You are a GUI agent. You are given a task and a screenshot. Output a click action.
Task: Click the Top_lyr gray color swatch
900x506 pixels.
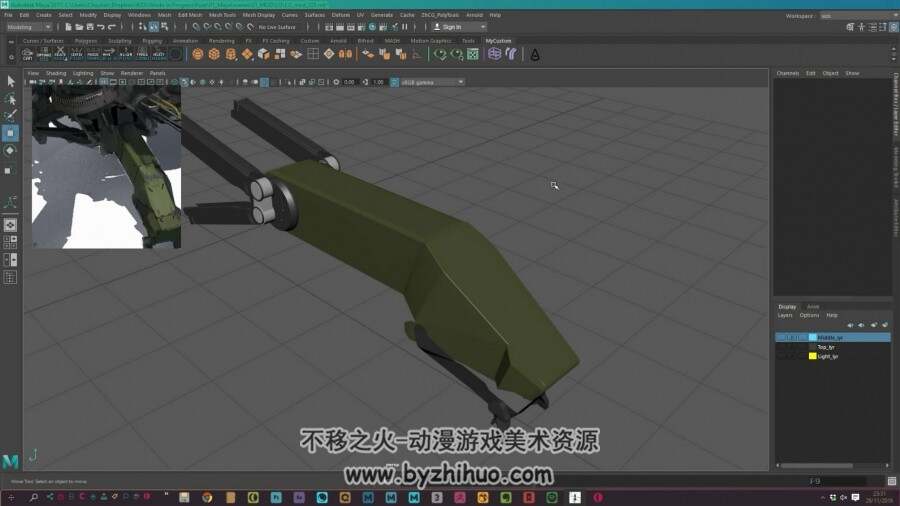coord(813,347)
